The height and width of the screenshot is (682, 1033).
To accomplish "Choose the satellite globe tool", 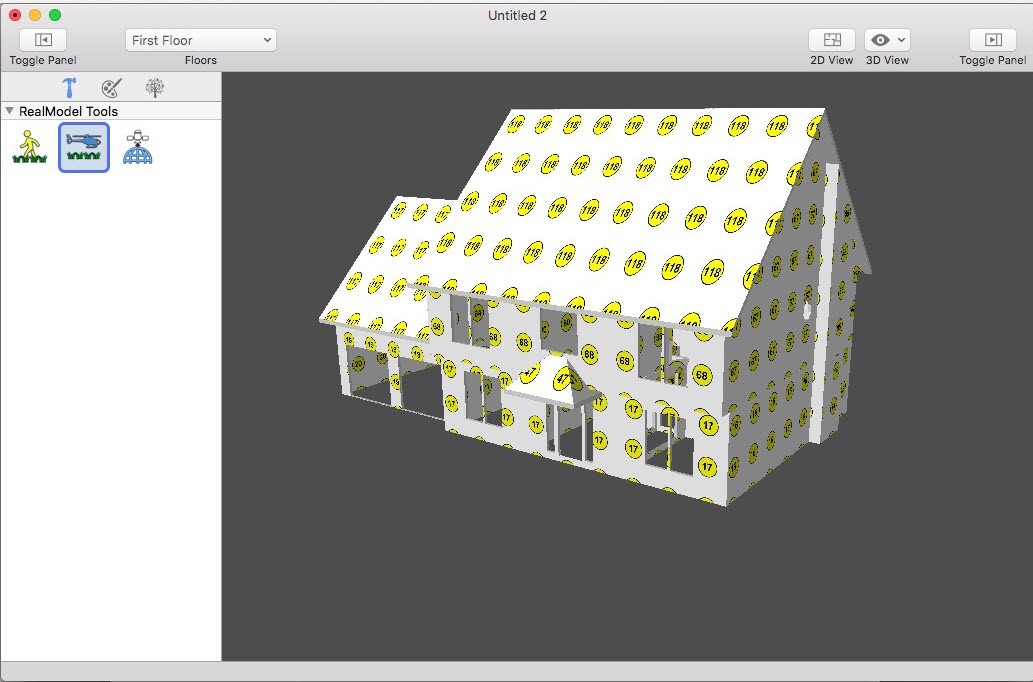I will point(137,147).
